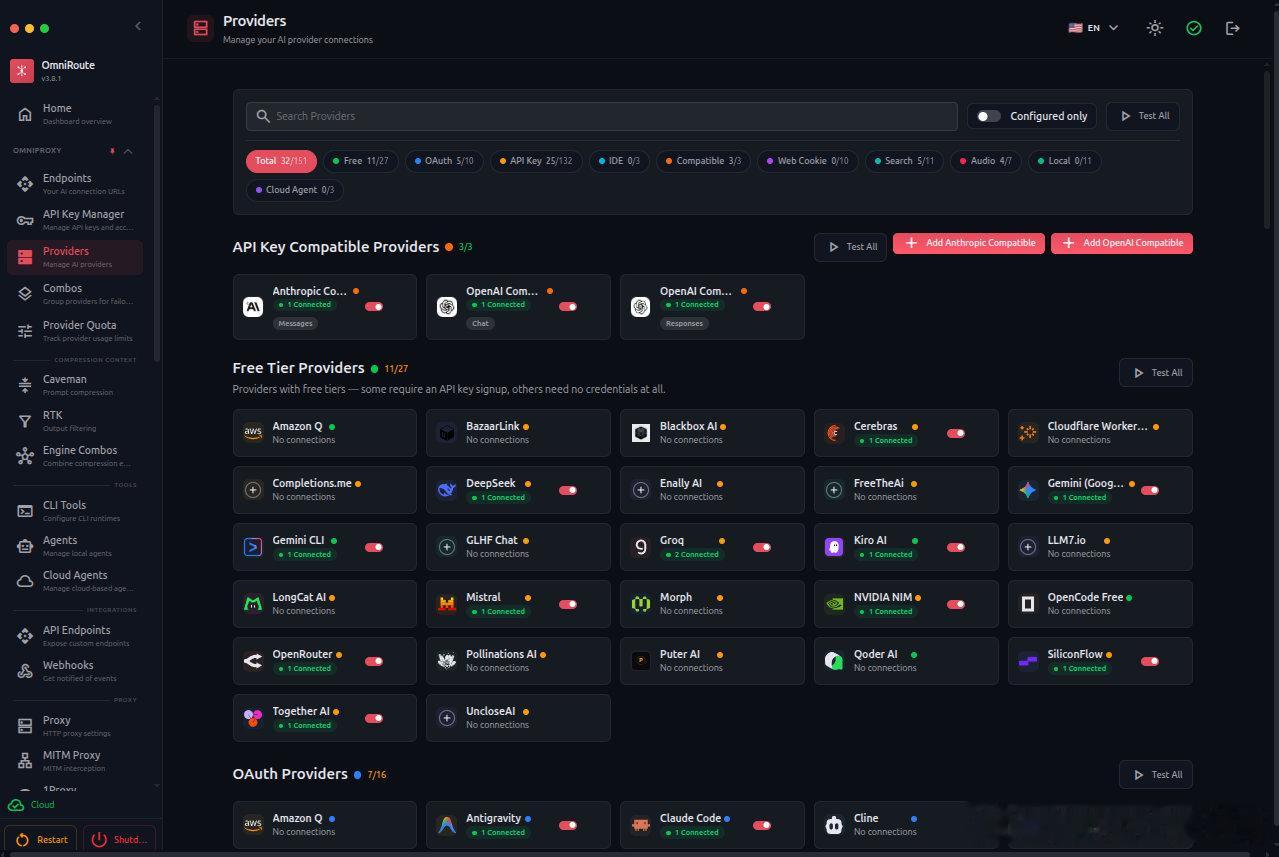Click the Groq provider logo icon

(x=641, y=547)
